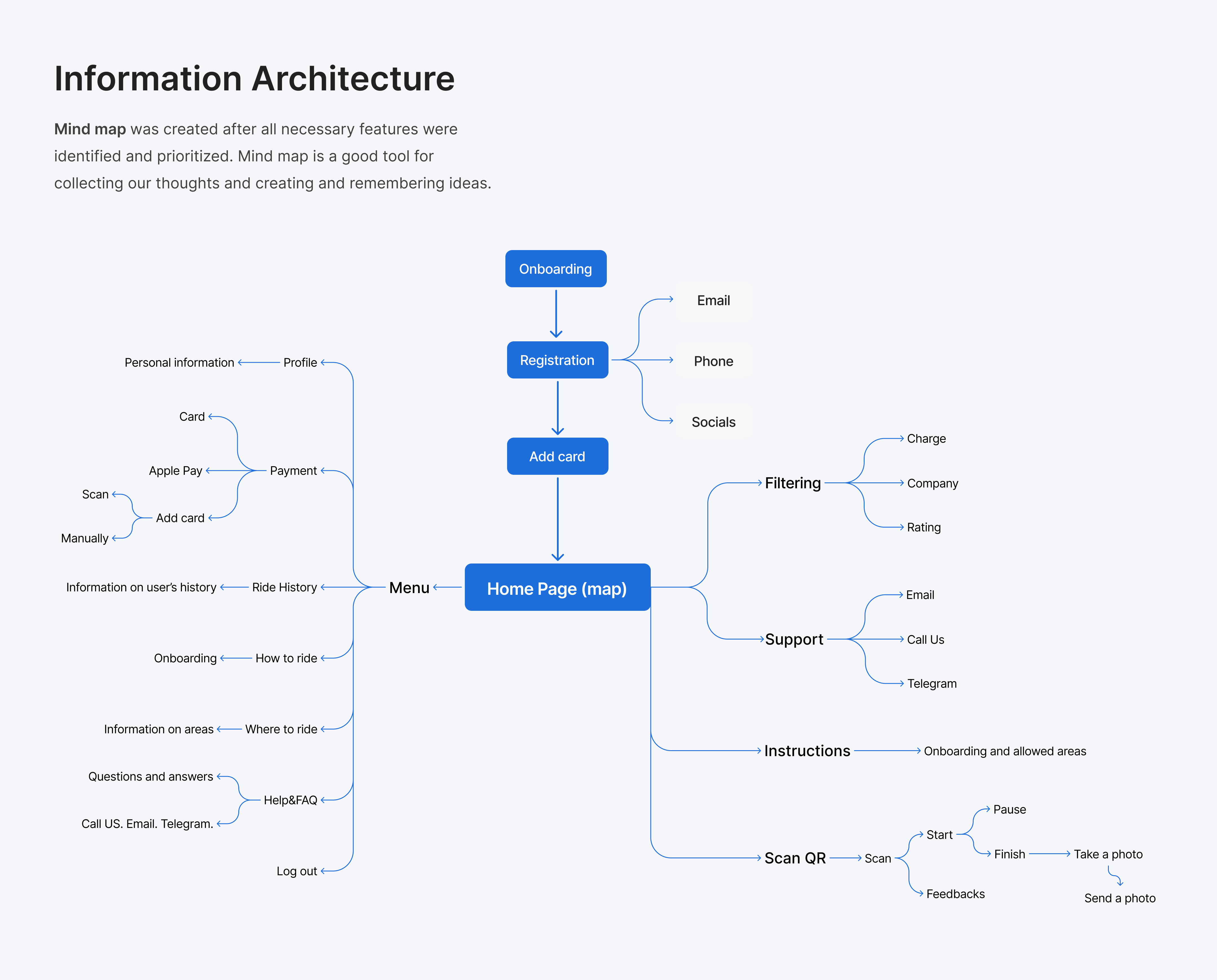Click the Information Architecture heading
1217x980 pixels.
click(254, 79)
